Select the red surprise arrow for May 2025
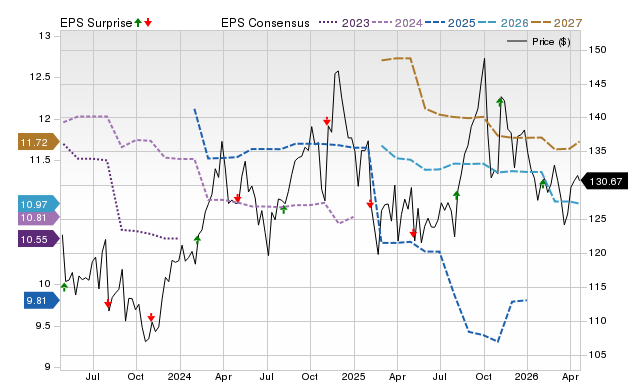 click(413, 233)
